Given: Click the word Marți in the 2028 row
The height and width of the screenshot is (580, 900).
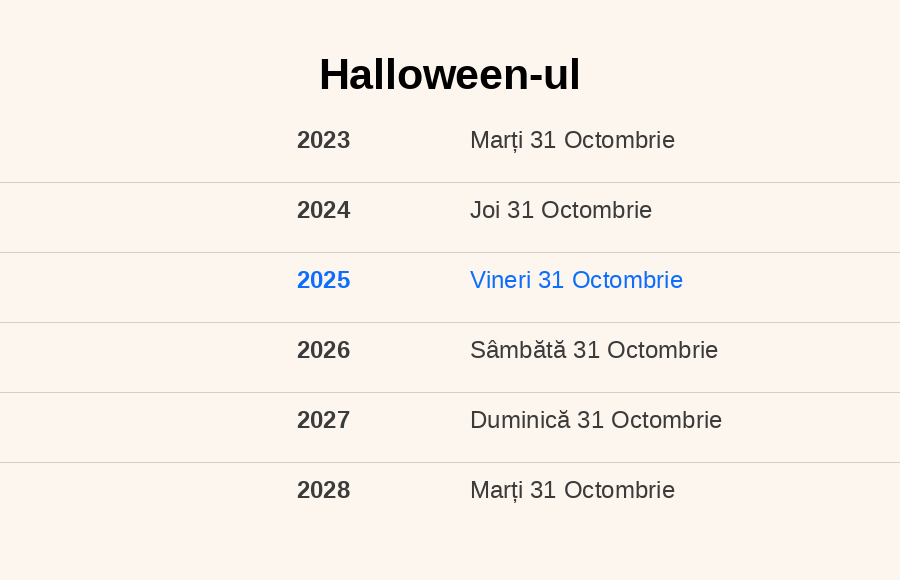Looking at the screenshot, I should 496,491.
